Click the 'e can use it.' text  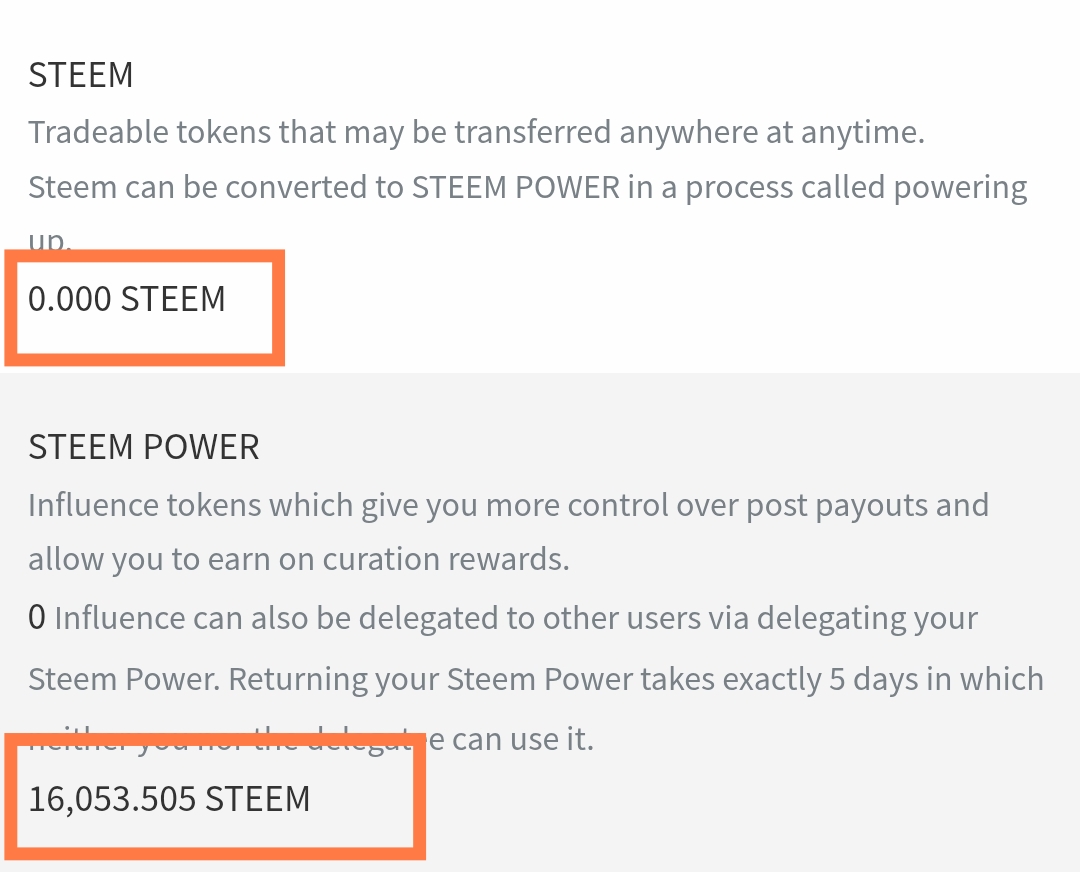(x=510, y=740)
